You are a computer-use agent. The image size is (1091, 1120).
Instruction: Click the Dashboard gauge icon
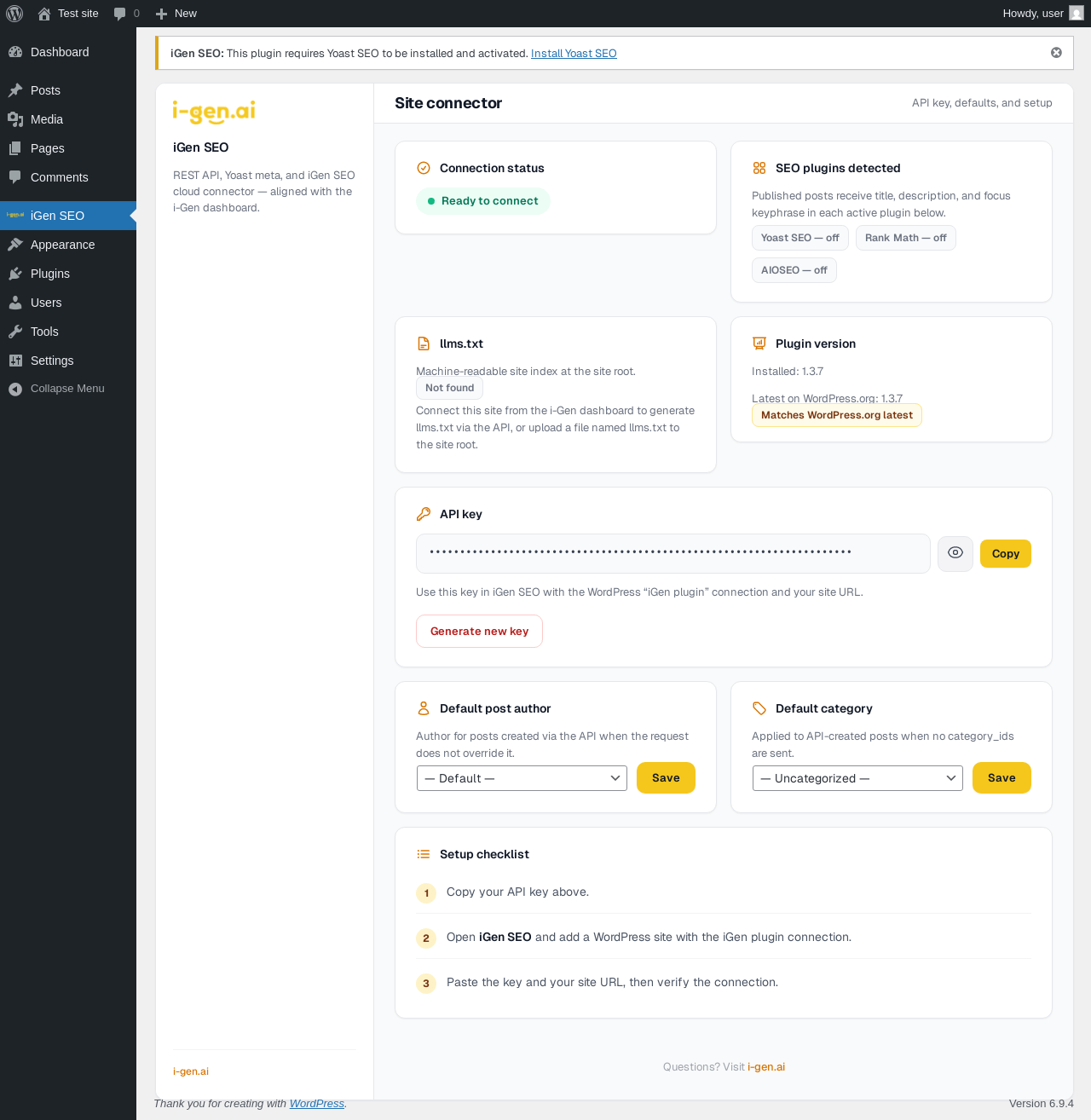pos(15,52)
